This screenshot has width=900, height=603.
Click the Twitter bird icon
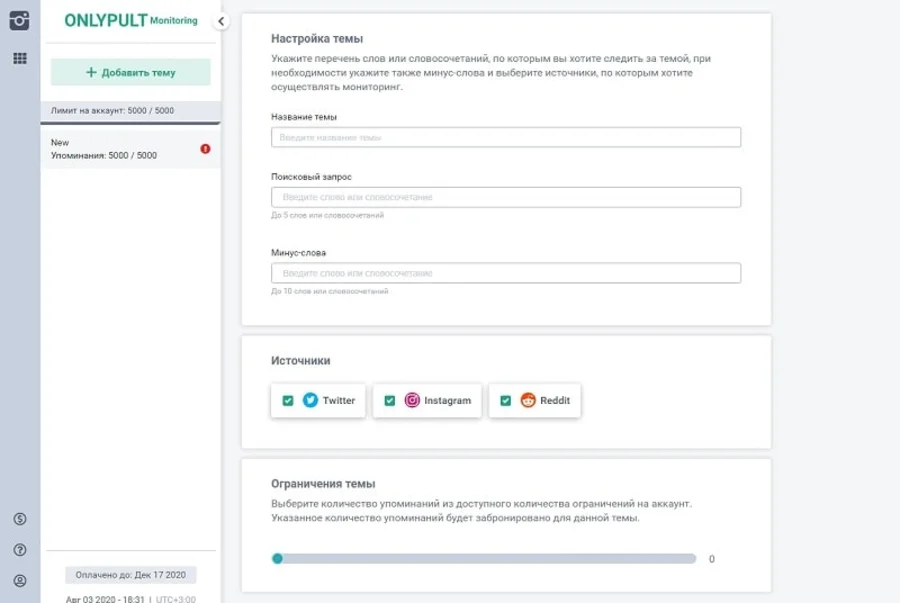point(310,400)
